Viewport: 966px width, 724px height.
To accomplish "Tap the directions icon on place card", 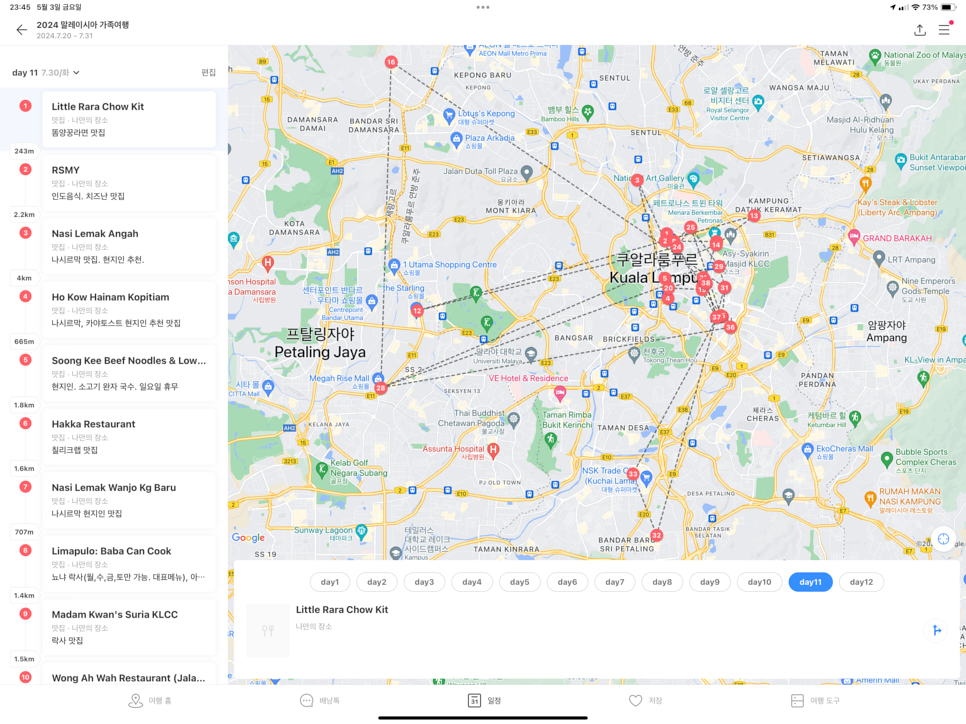I will tap(936, 630).
